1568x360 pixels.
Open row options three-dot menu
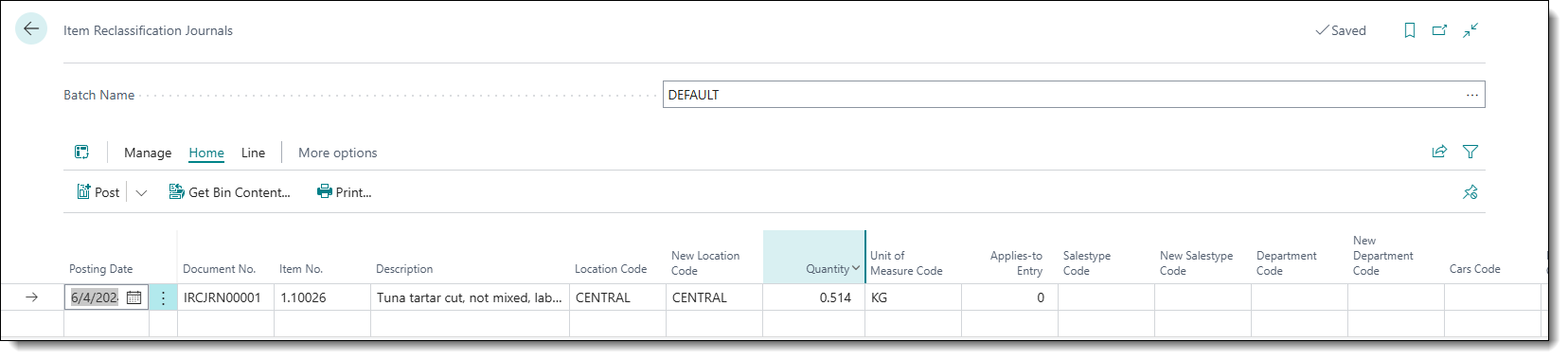(163, 297)
